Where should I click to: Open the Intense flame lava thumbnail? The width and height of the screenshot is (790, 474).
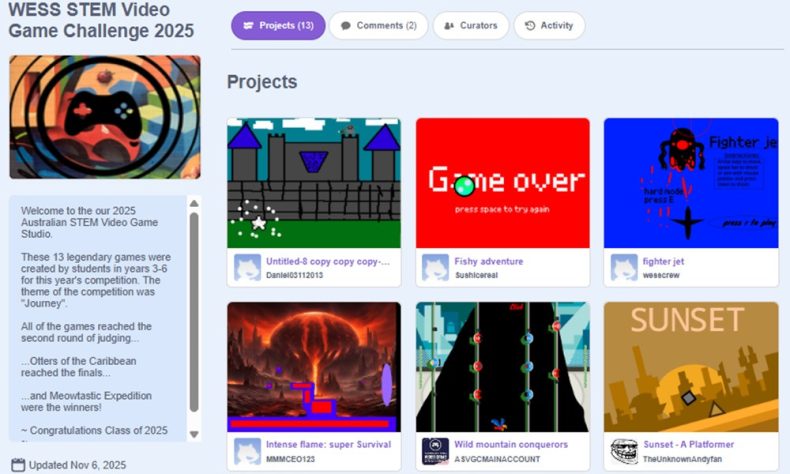(314, 367)
